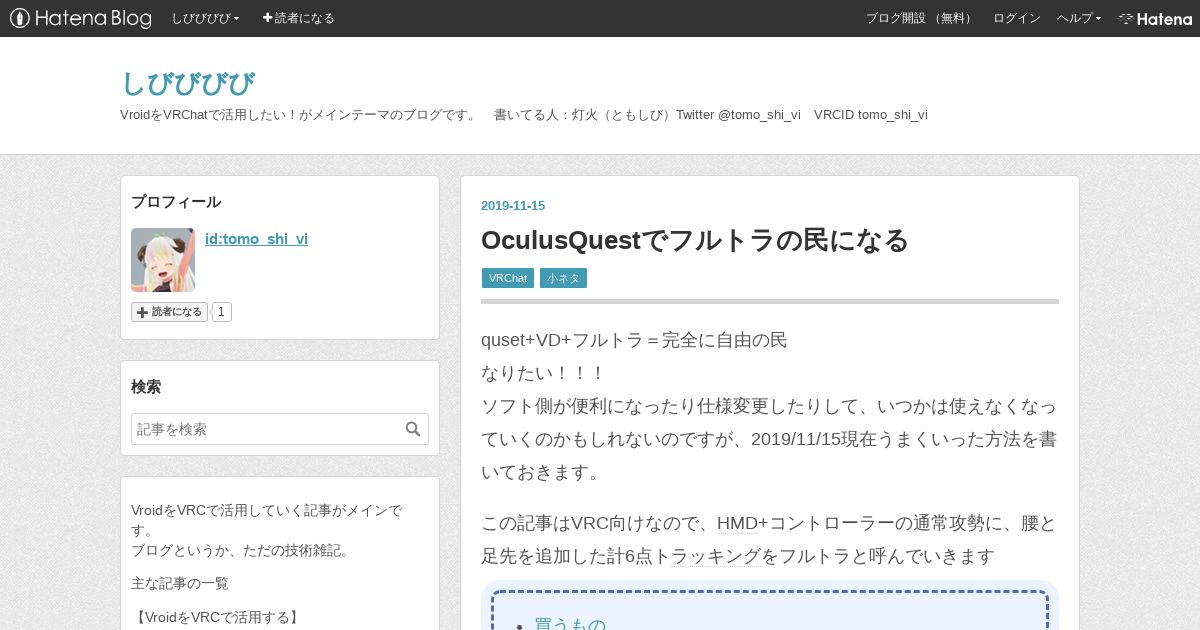Click the blog description under the title
Screen dimensions: 1200x630
[x=524, y=115]
